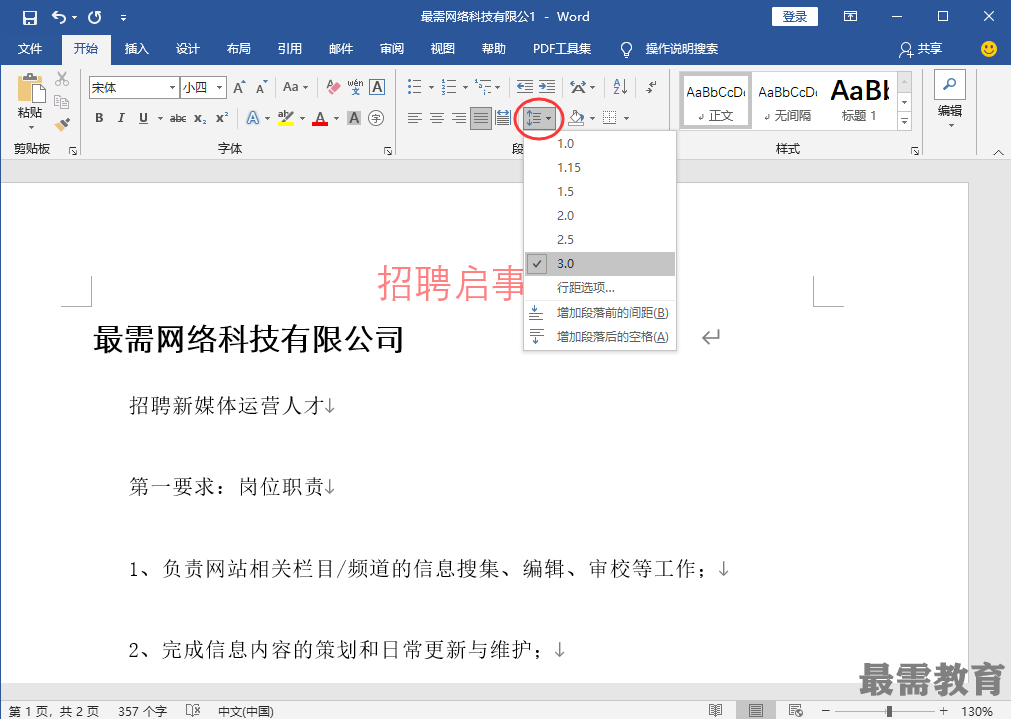Switch to the 布局 tab
1011x719 pixels.
coord(239,48)
